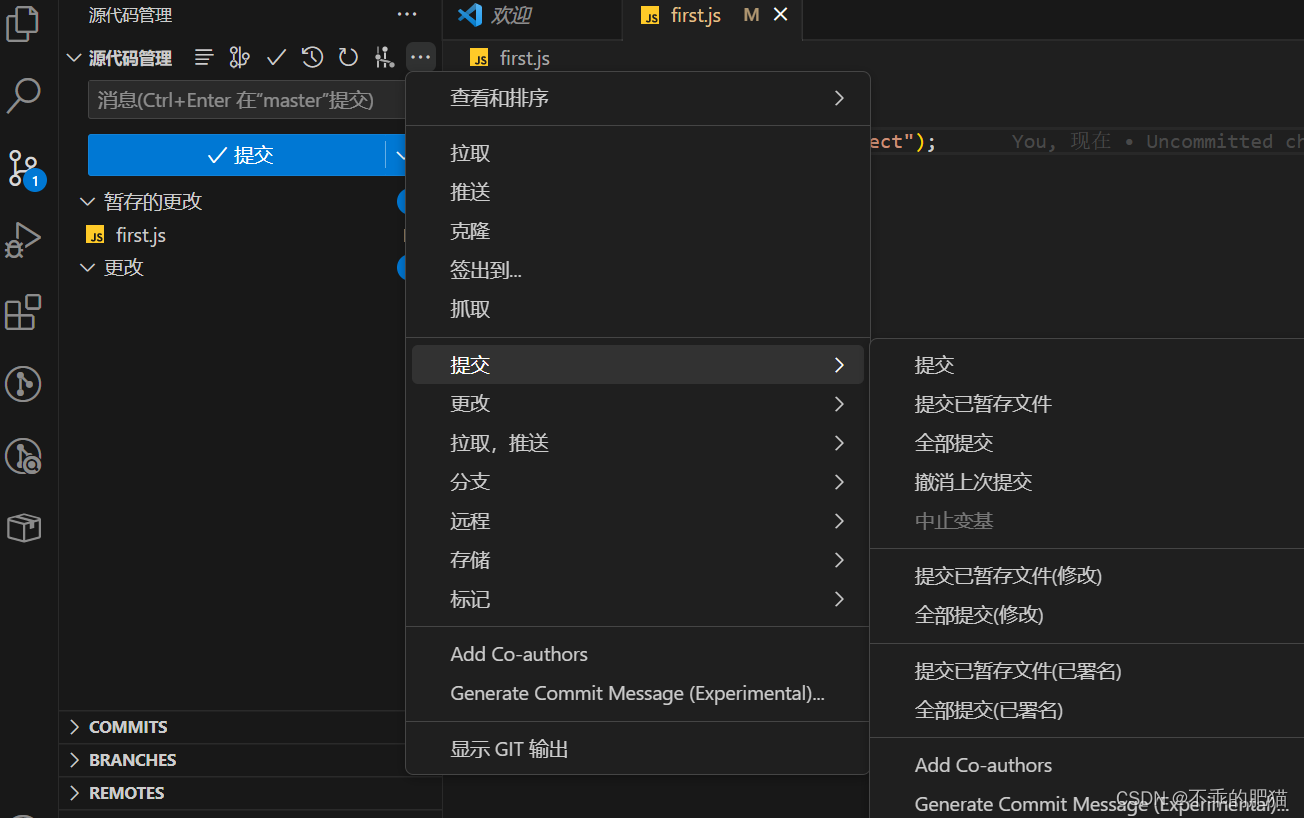Click the view as list icon in toolbar

click(204, 57)
